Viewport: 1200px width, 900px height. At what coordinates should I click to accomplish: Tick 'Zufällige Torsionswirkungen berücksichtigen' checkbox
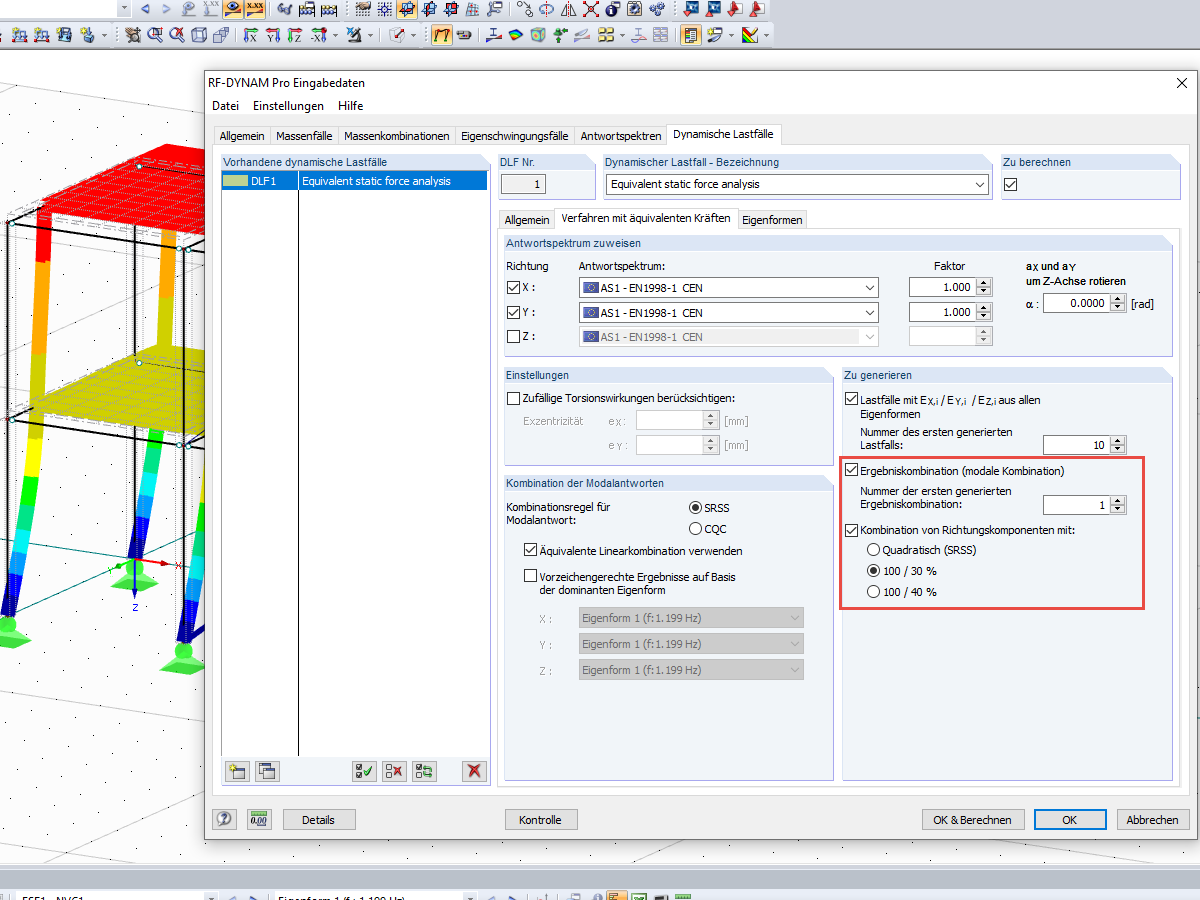pyautogui.click(x=514, y=398)
